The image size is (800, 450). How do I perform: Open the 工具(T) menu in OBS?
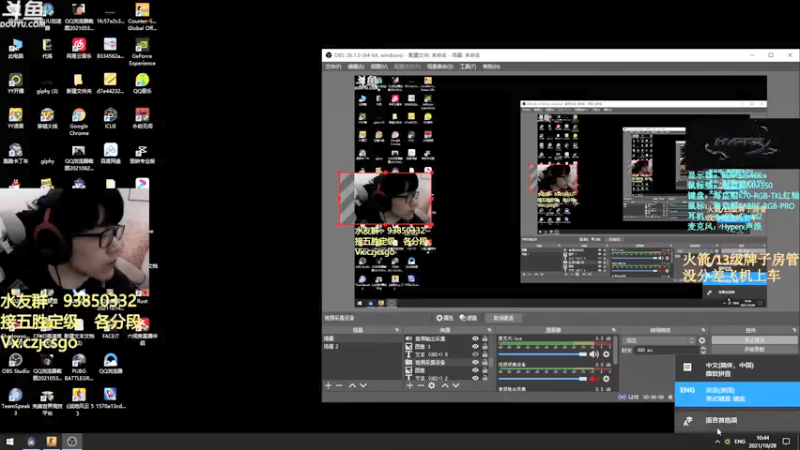467,67
